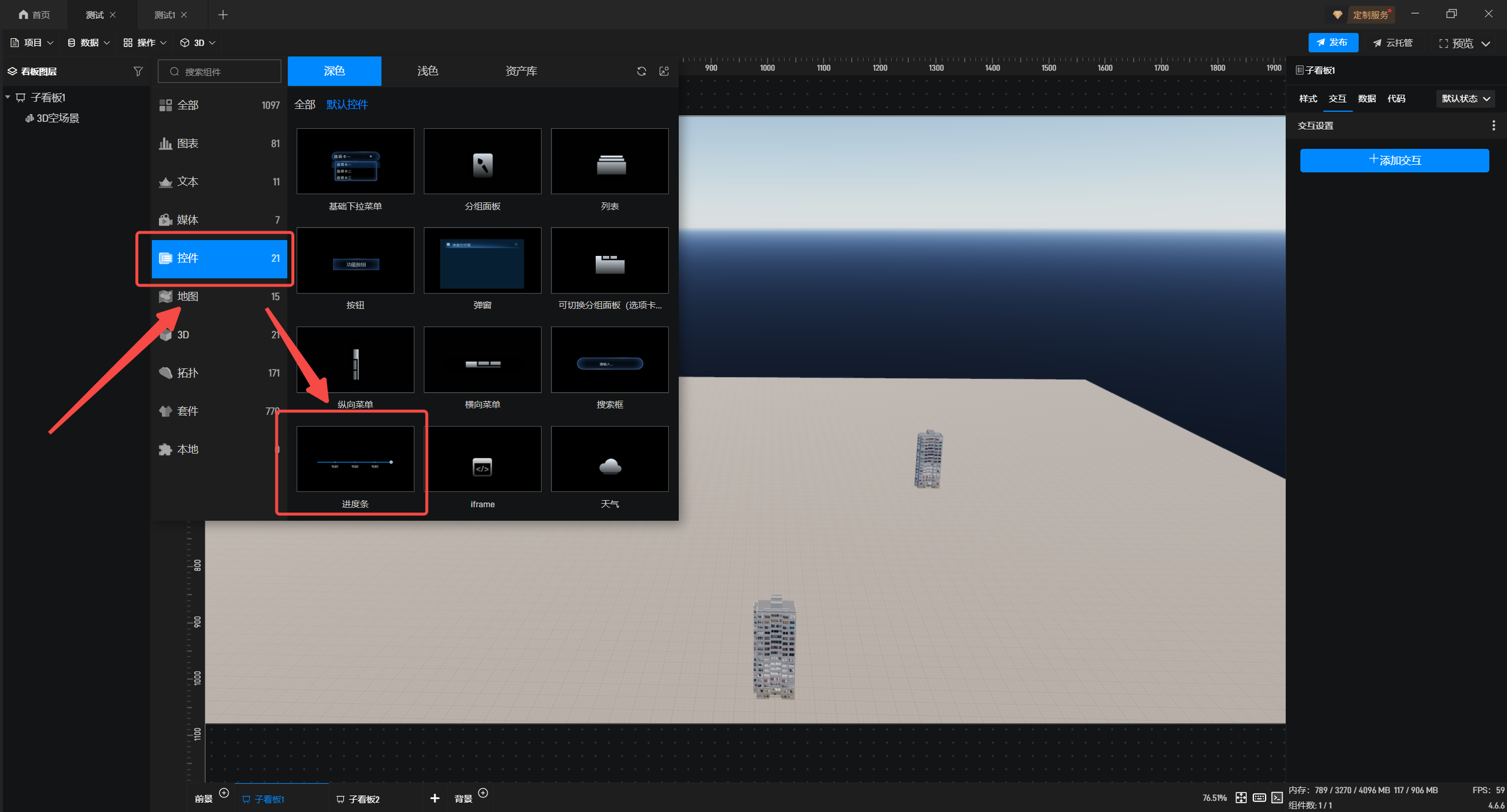Open the 数据 menu in toolbar
Viewport: 1507px width, 812px height.
[88, 42]
